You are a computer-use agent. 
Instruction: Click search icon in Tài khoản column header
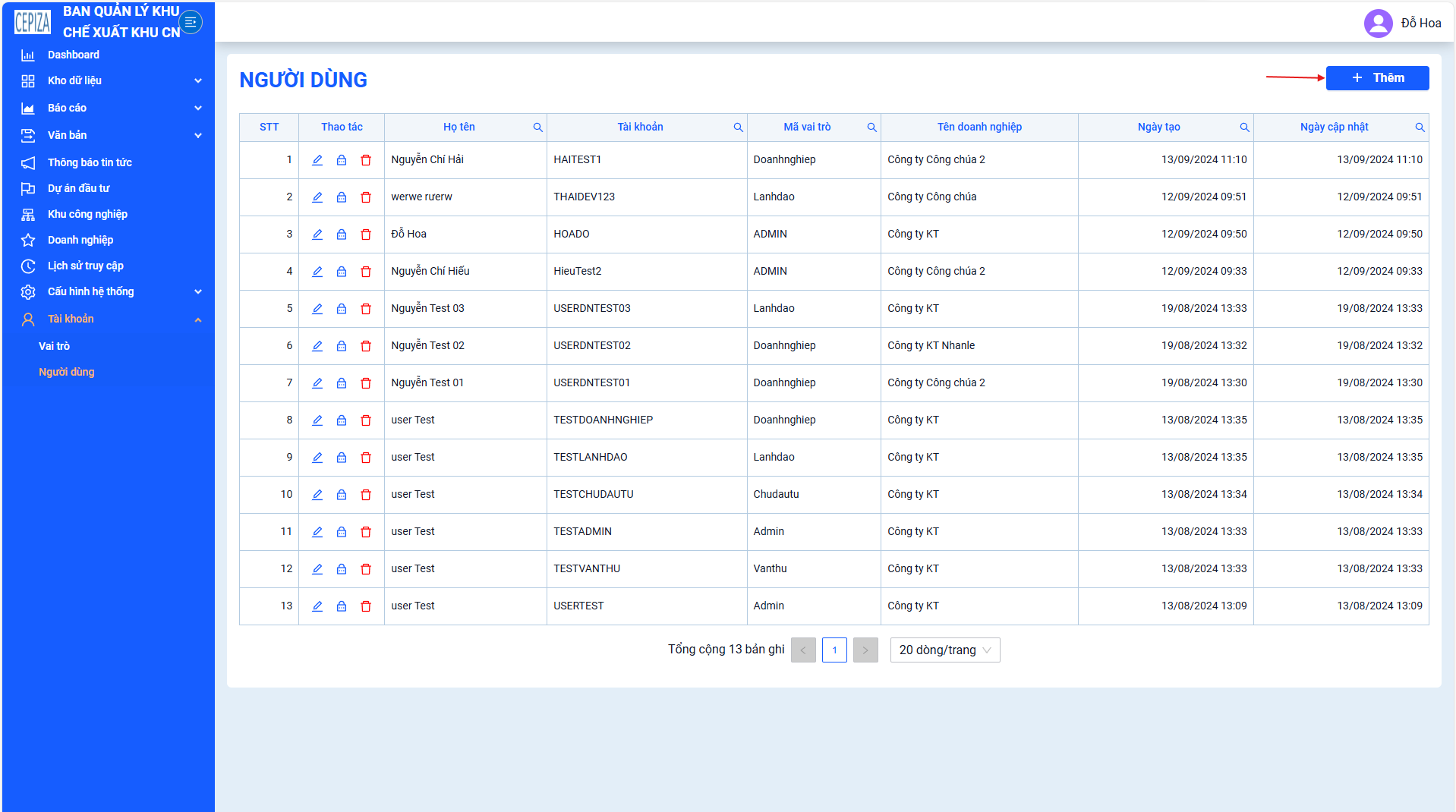coord(738,127)
